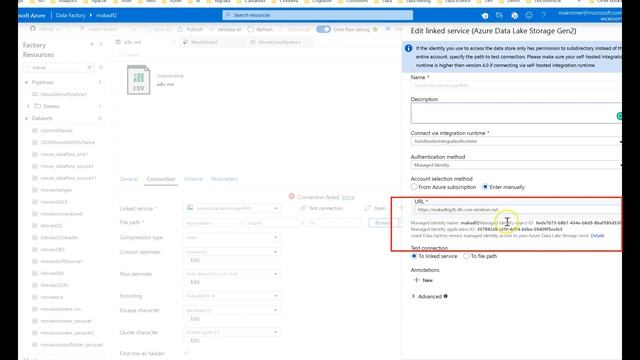640x360 pixels.
Task: Click the More link beside Connection failed
Action: (348, 197)
